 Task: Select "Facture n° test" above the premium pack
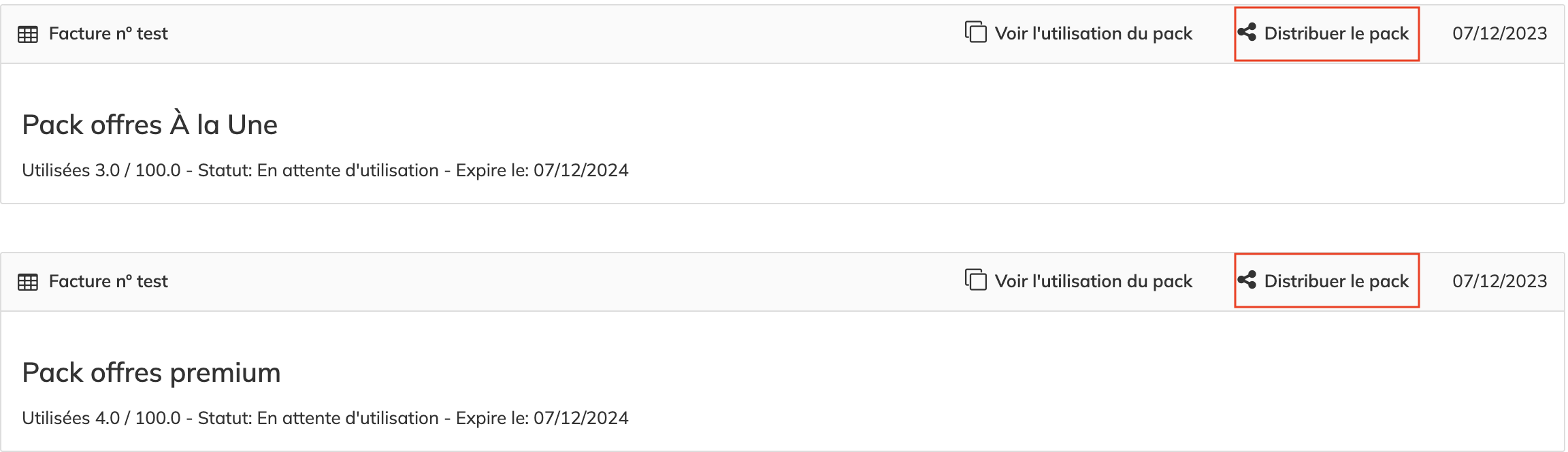click(108, 281)
